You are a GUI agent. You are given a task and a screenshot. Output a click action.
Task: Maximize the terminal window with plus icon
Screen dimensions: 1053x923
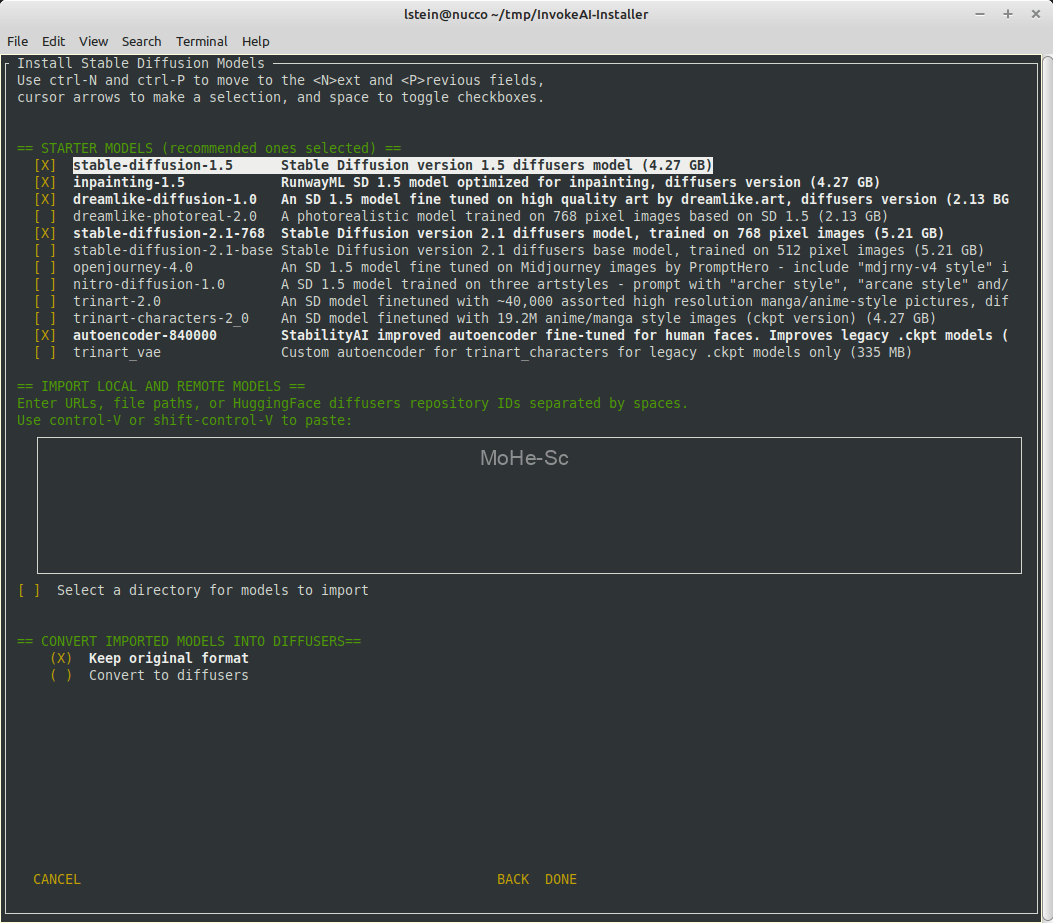click(1008, 14)
